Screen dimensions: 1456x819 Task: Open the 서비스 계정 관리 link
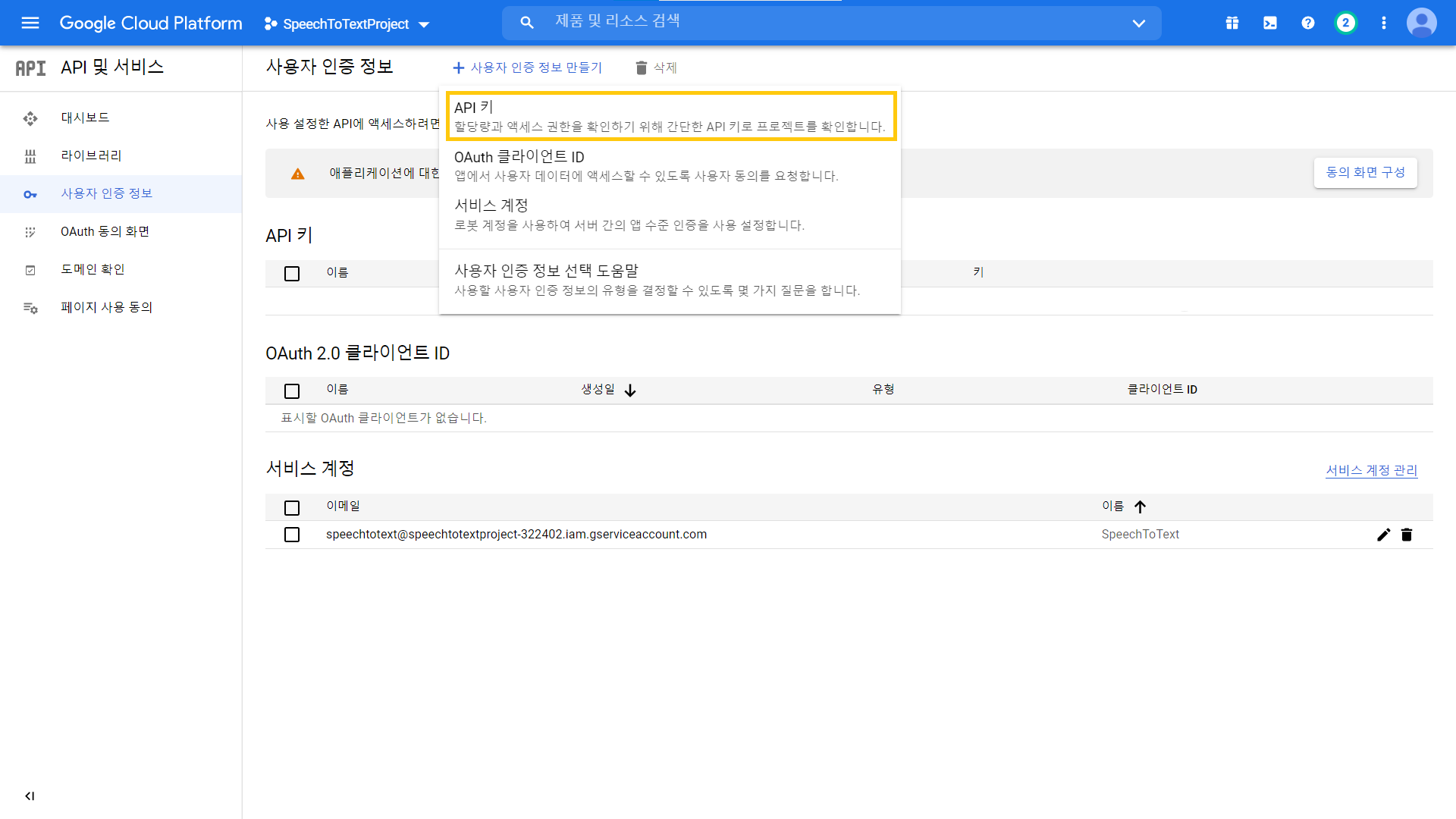[1371, 471]
